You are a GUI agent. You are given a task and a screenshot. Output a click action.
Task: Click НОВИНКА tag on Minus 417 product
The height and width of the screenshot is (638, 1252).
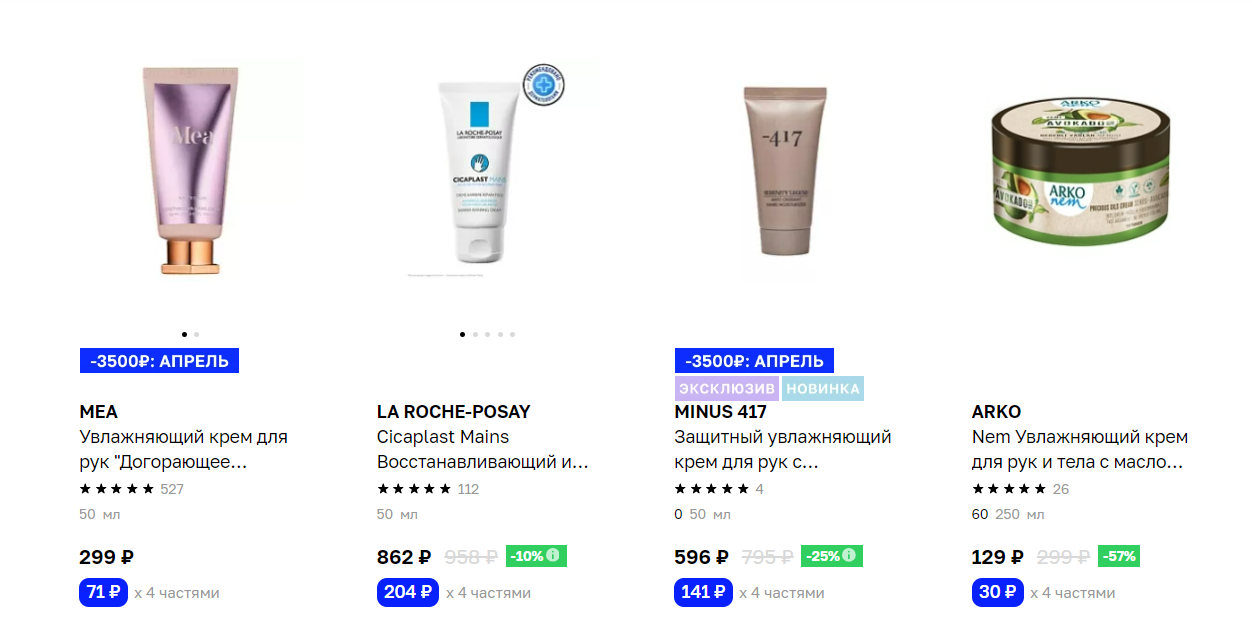coord(822,388)
